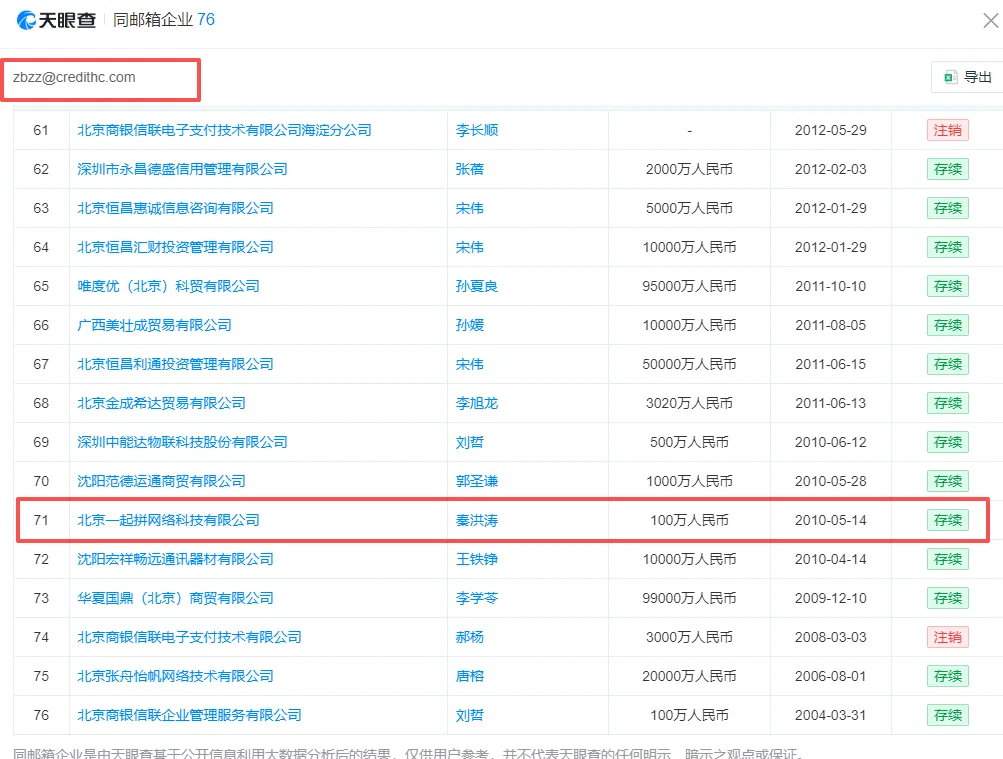The height and width of the screenshot is (759, 1003).
Task: View legal representative 孙夏良
Action: 477,286
